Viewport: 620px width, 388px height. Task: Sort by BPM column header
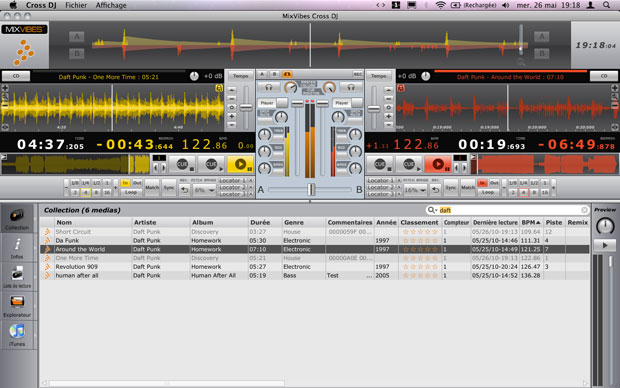point(530,222)
